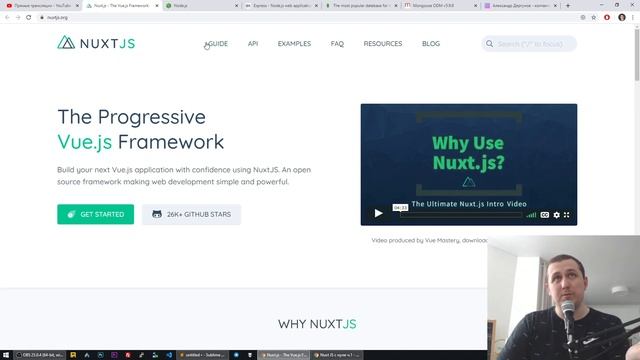Go to the BLOG navigation item

pos(431,44)
